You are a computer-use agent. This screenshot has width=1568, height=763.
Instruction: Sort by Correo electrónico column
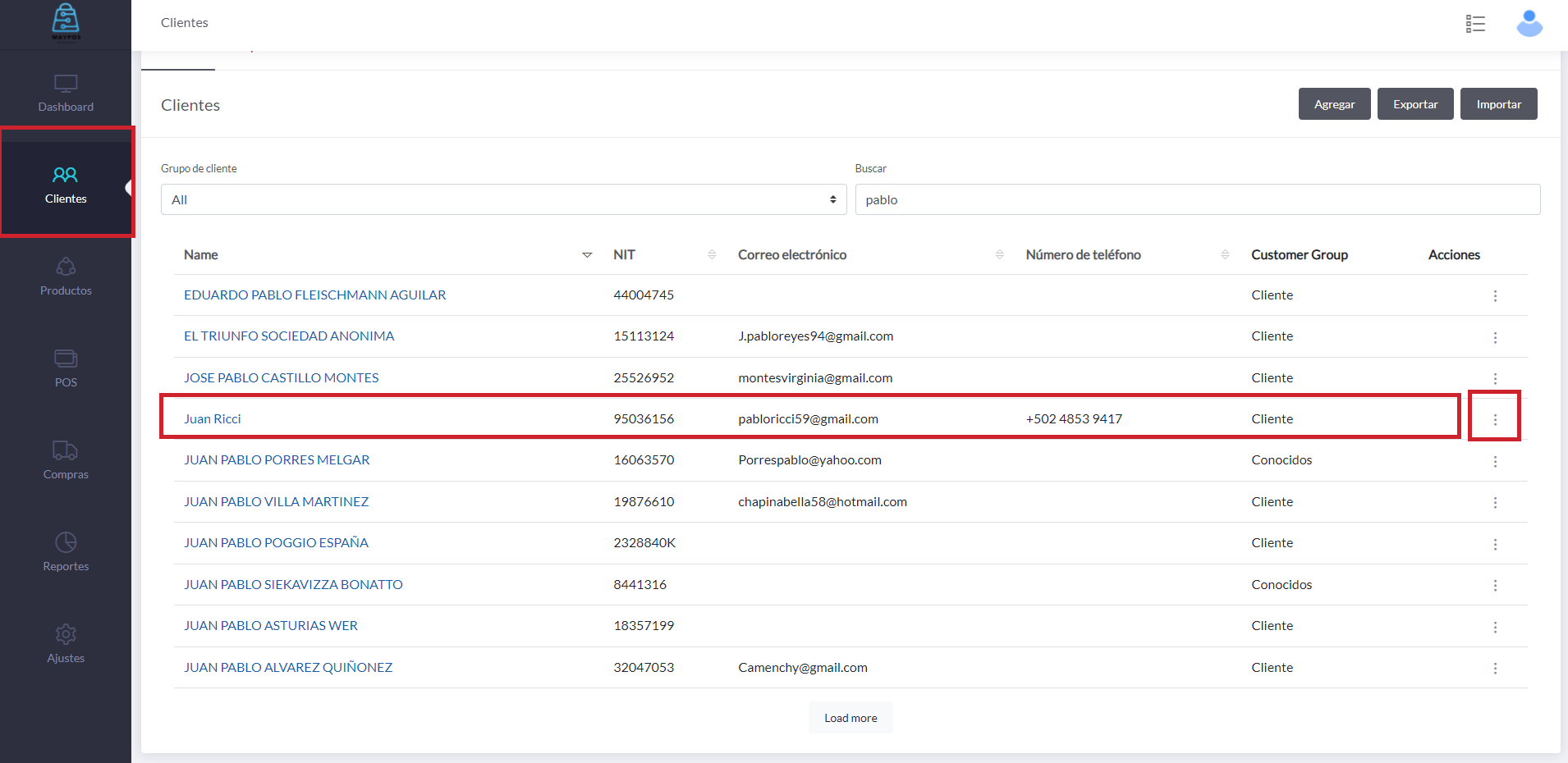point(999,255)
